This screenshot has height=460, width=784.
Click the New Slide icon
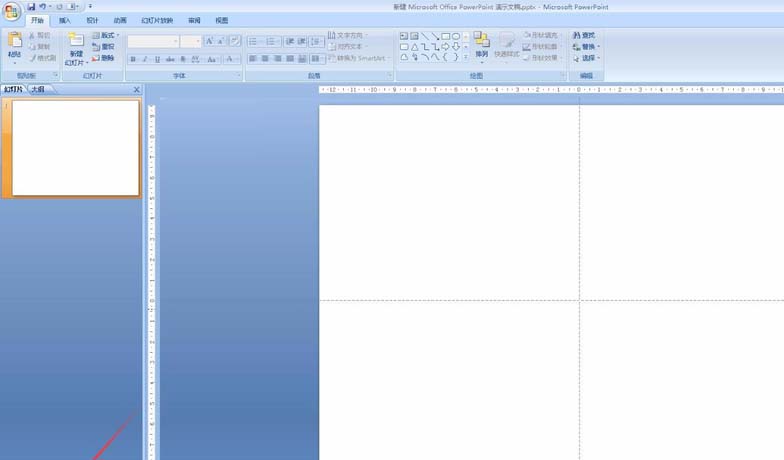click(76, 40)
